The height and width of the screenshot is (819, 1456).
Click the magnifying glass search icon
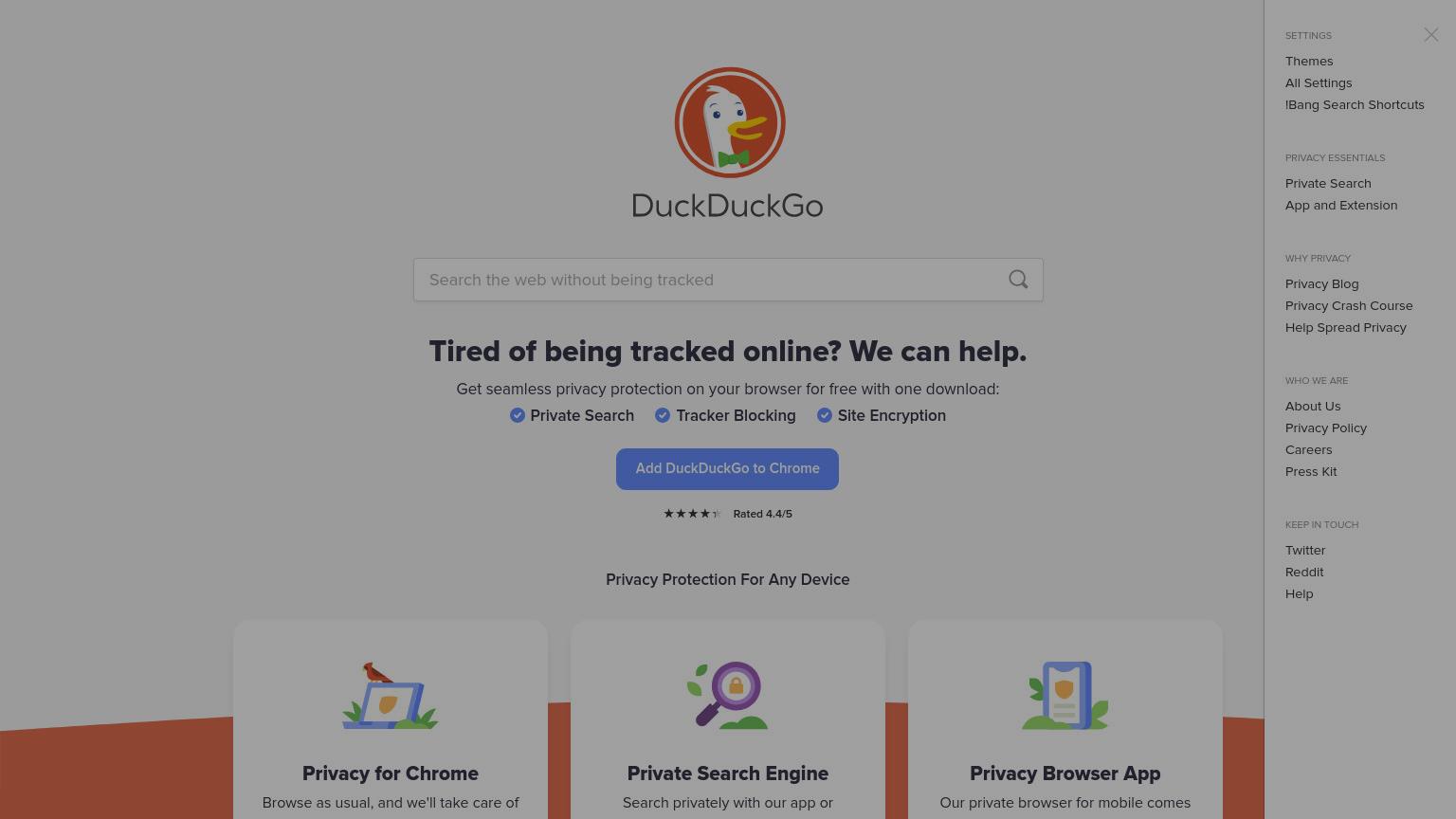tap(1018, 280)
